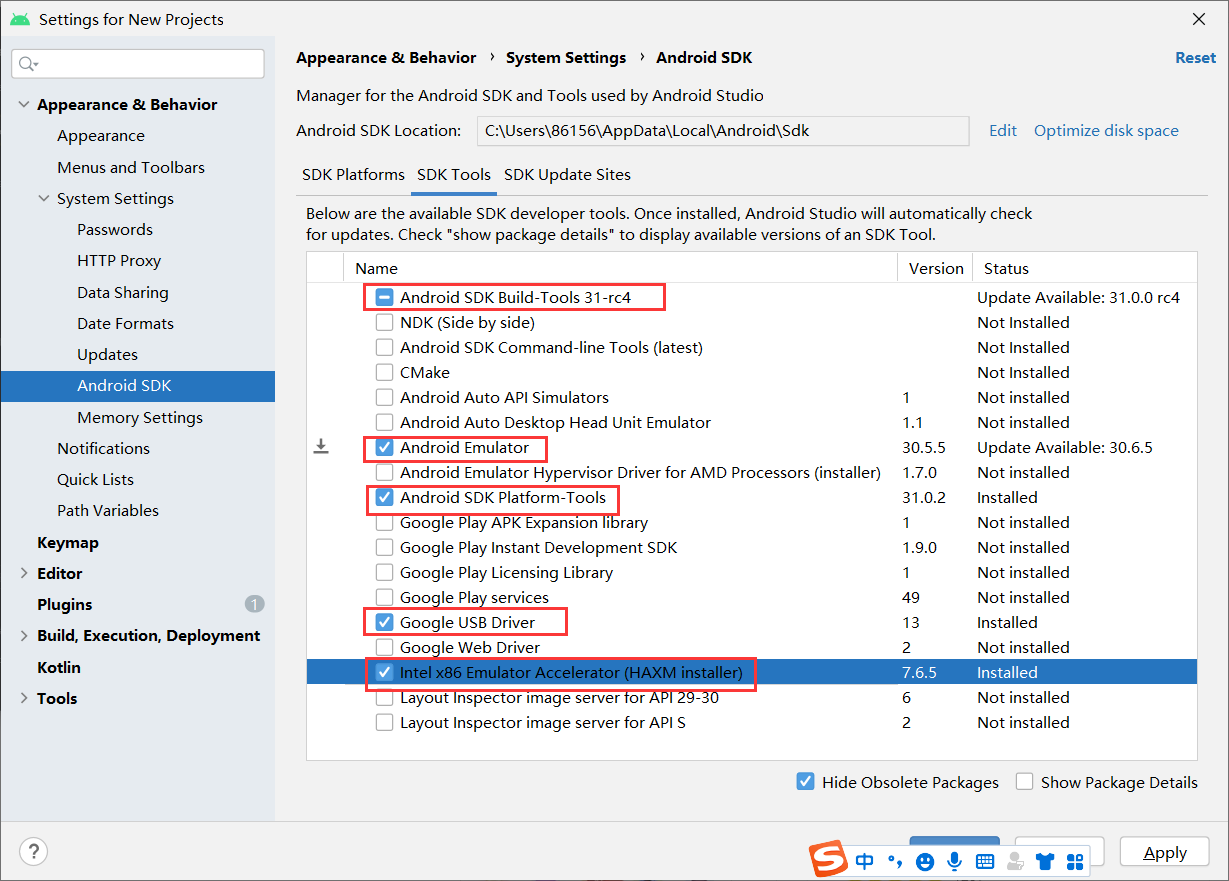
Task: Click the Optimize disk space link
Action: point(1106,130)
